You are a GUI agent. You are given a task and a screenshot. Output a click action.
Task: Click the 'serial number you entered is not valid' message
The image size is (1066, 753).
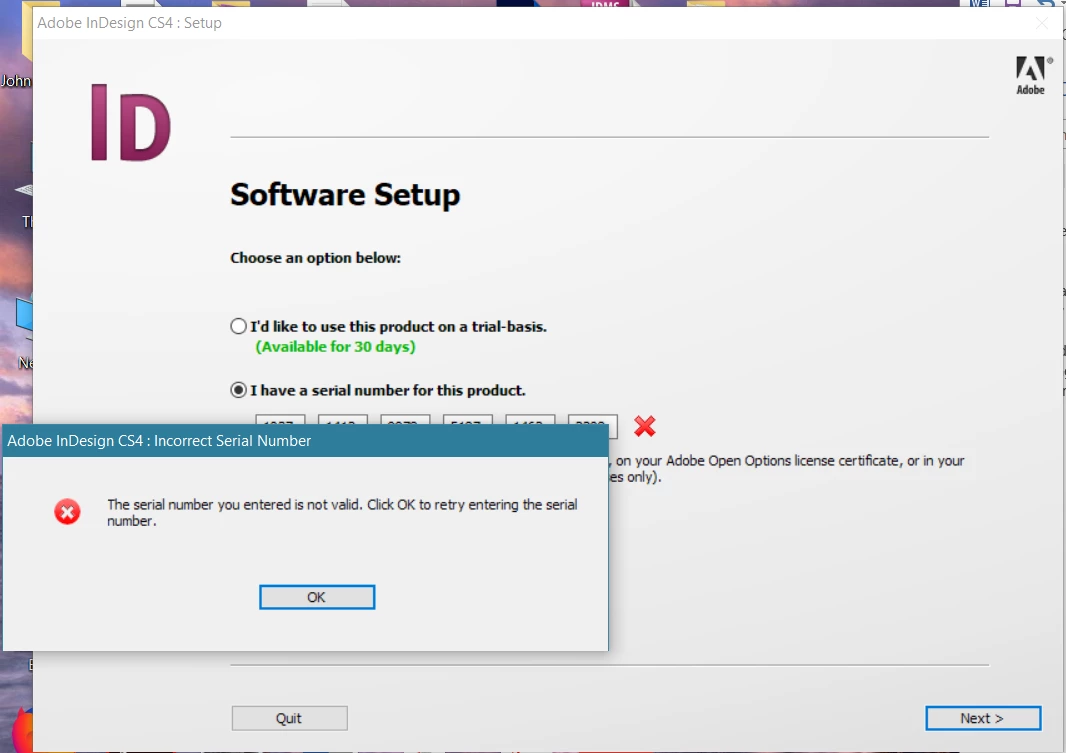[x=342, y=512]
